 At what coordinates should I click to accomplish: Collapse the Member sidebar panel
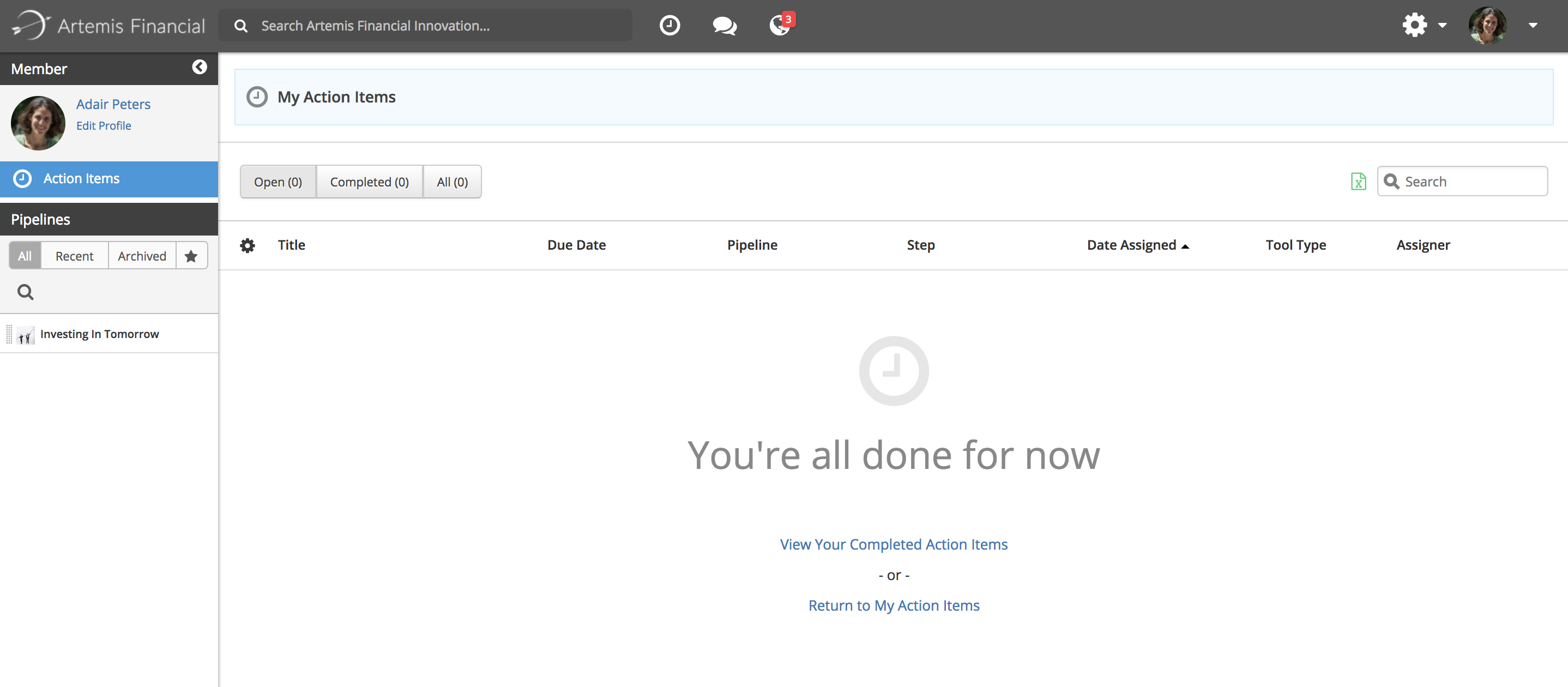(200, 67)
